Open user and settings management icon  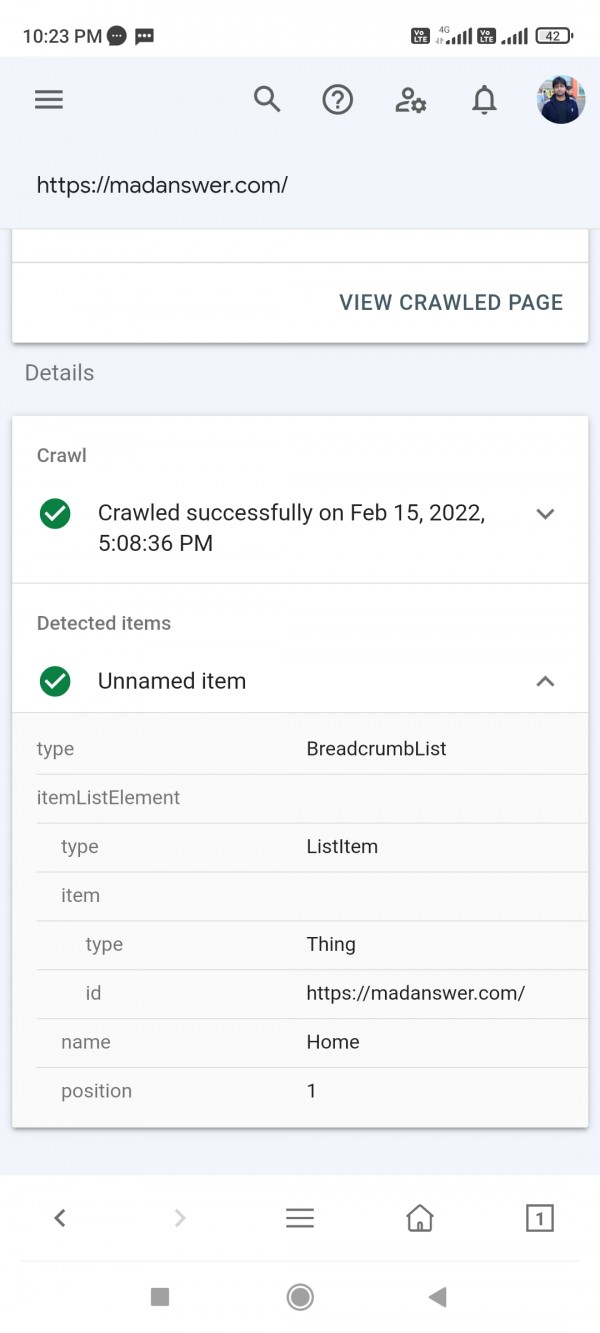(411, 100)
